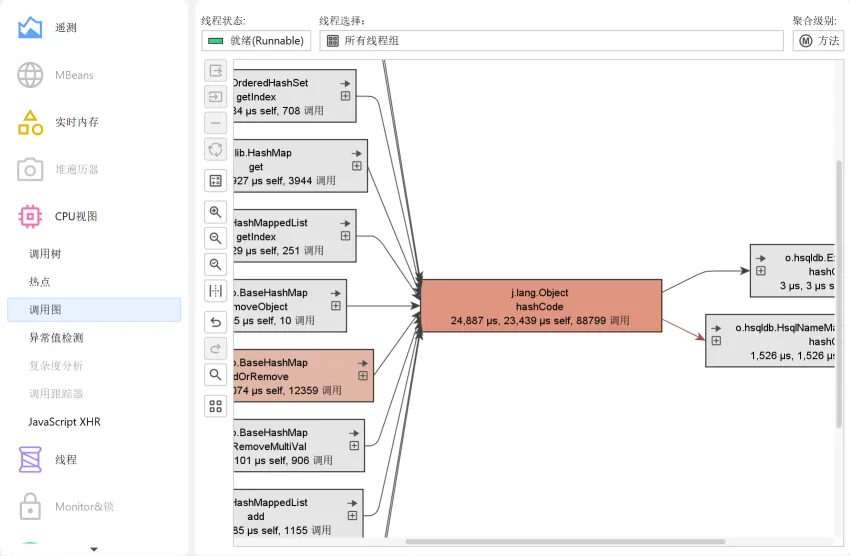
Task: Click the arrow icon on the dOrRemove node
Action: [363, 363]
